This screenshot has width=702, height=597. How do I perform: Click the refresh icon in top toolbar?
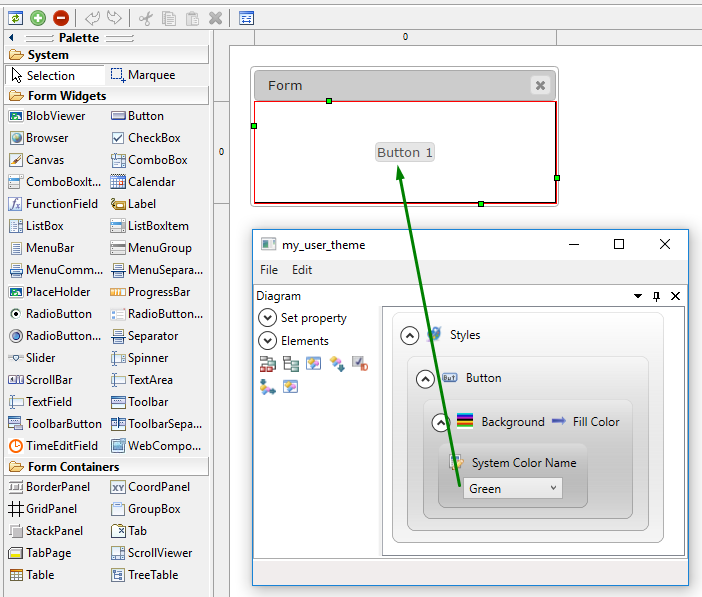(x=15, y=18)
